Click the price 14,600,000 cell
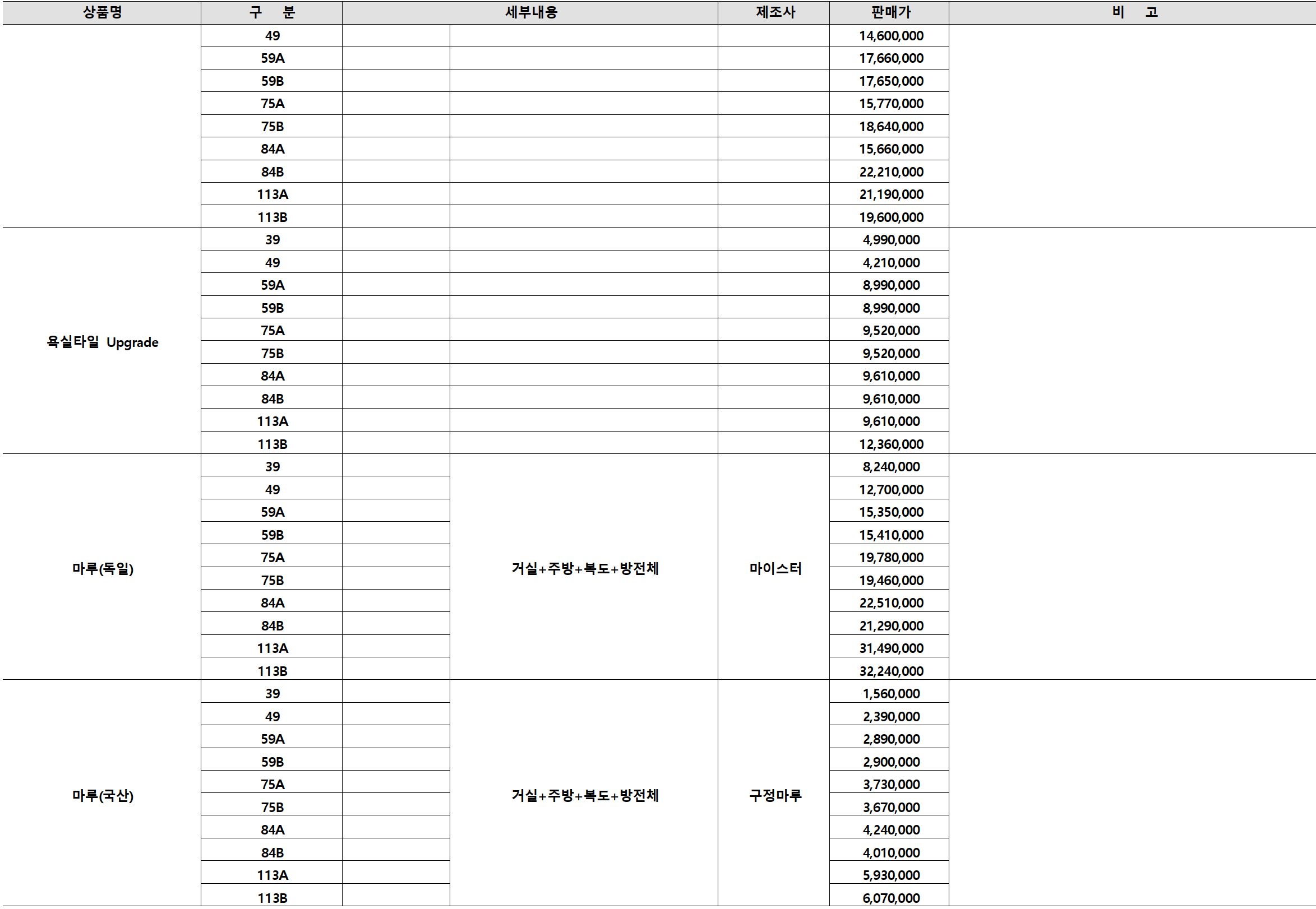This screenshot has height=909, width=1316. 890,36
